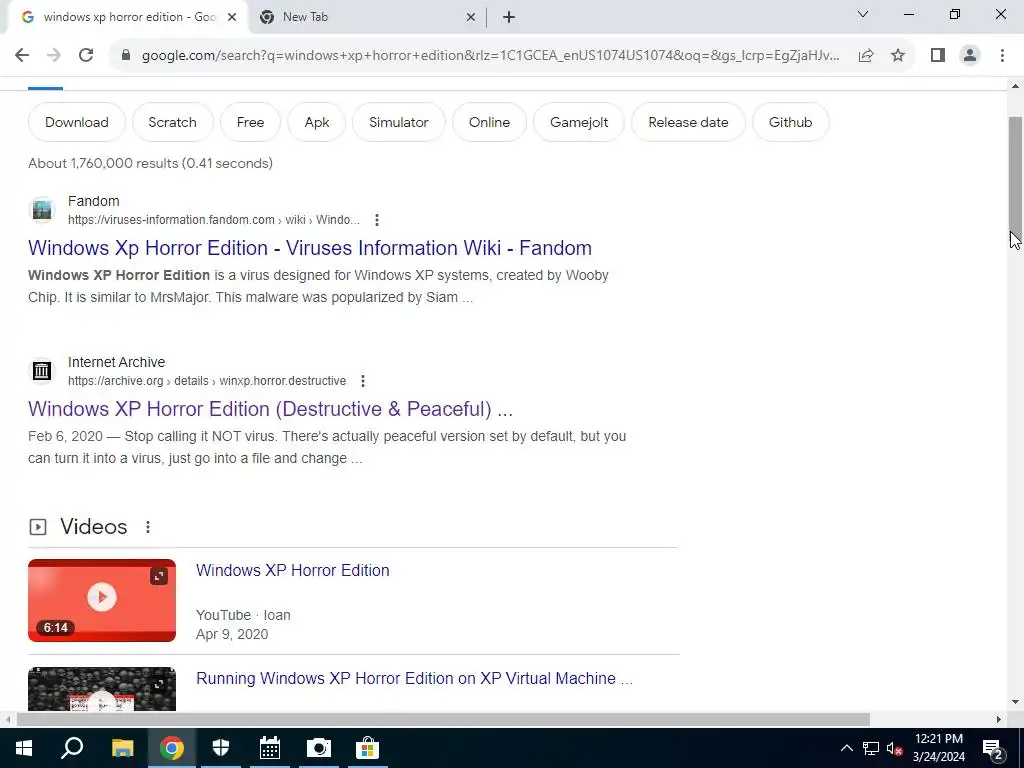
Task: Open the clock showing 12:21 PM
Action: [x=938, y=748]
